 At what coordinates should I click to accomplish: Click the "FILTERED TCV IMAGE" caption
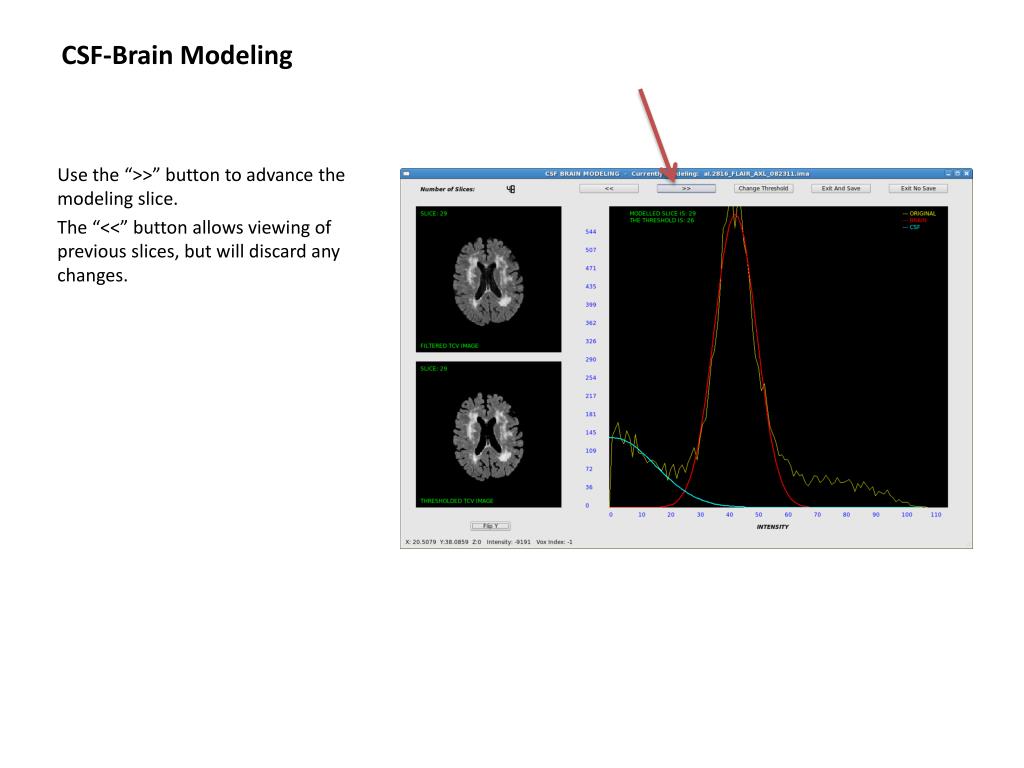coord(449,345)
